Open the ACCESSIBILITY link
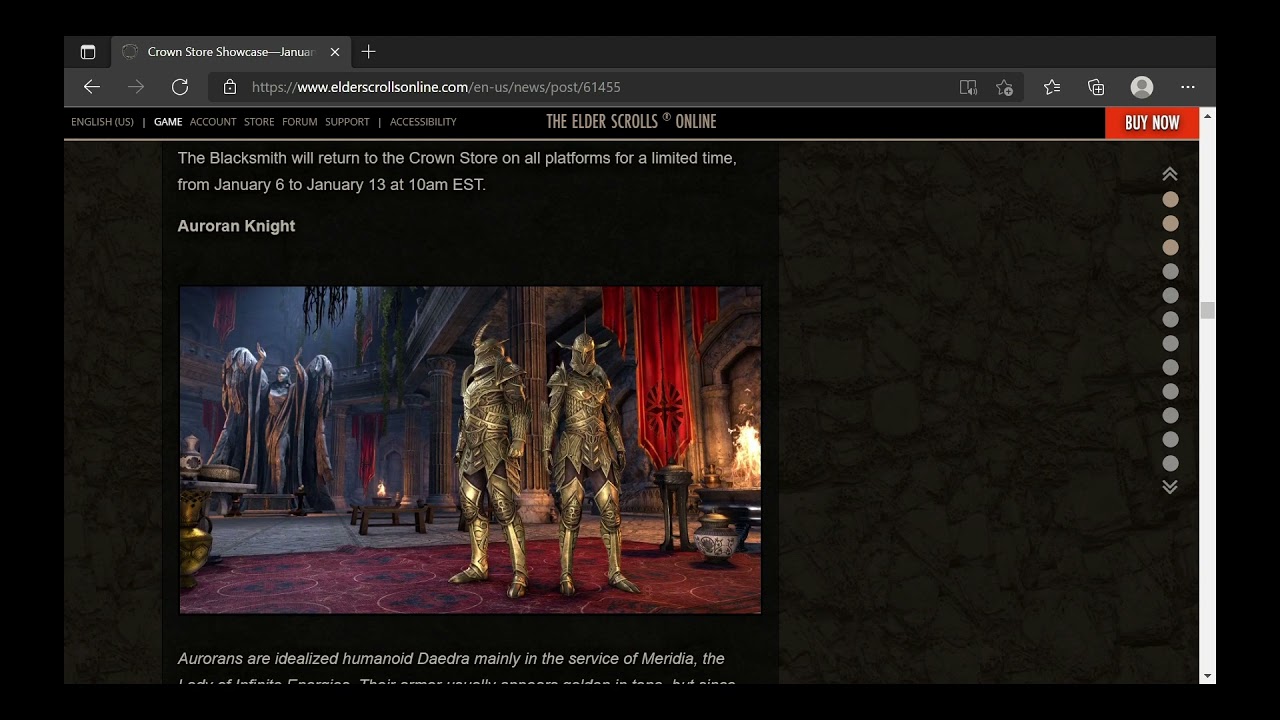 coord(423,122)
